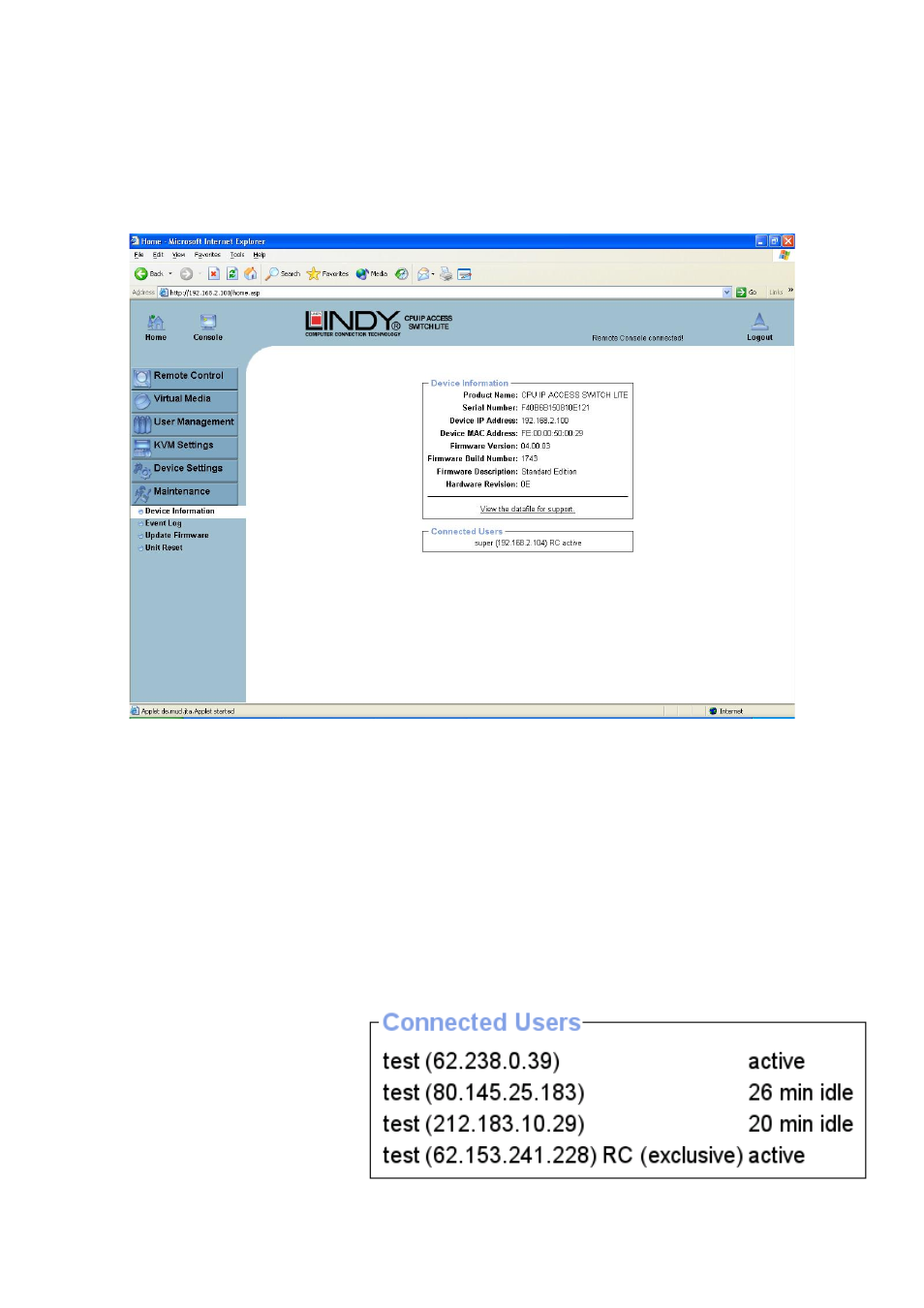Viewport: 924px width, 1308px height.
Task: Expand the address bar dropdown arrow
Action: click(727, 292)
